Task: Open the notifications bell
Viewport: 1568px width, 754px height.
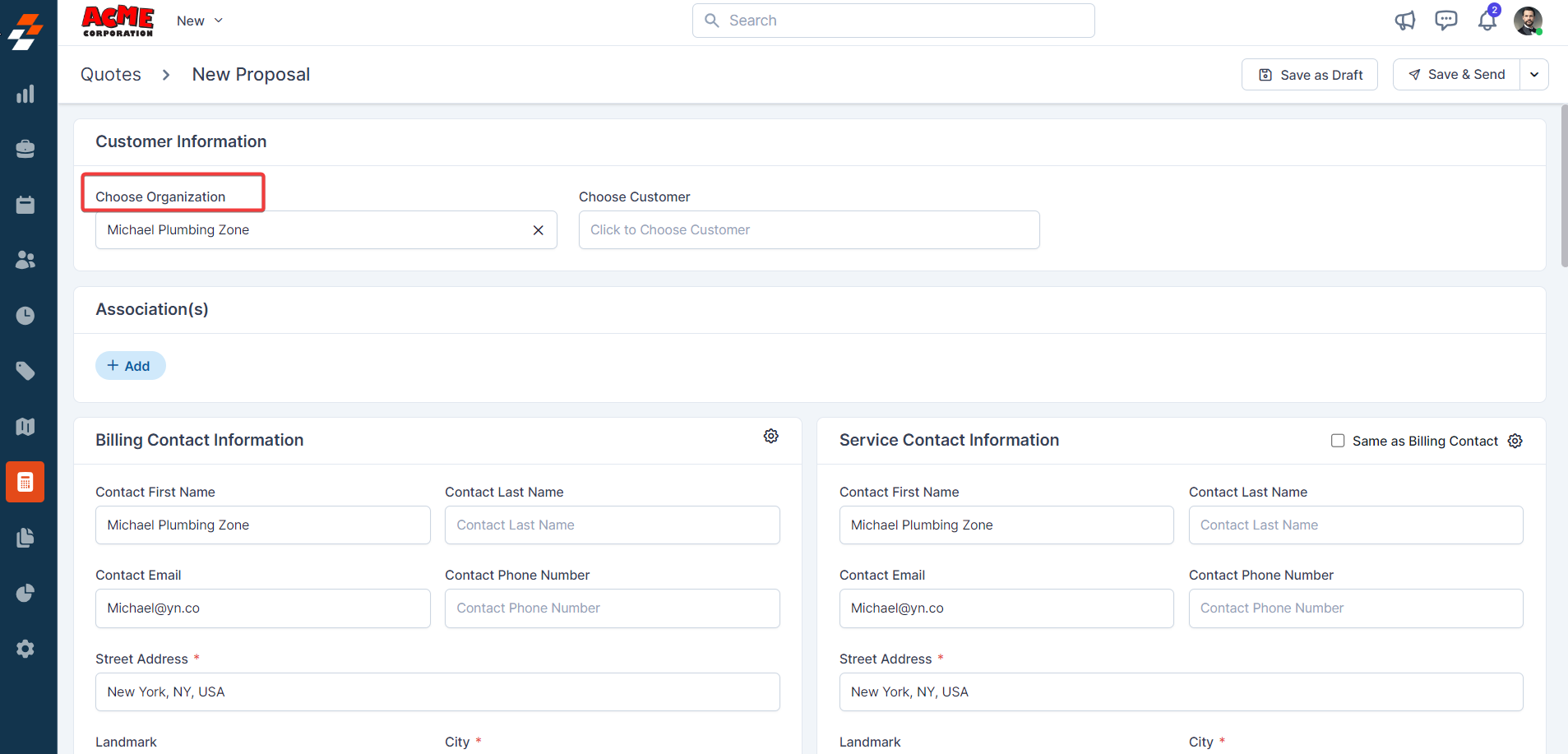Action: [x=1487, y=21]
